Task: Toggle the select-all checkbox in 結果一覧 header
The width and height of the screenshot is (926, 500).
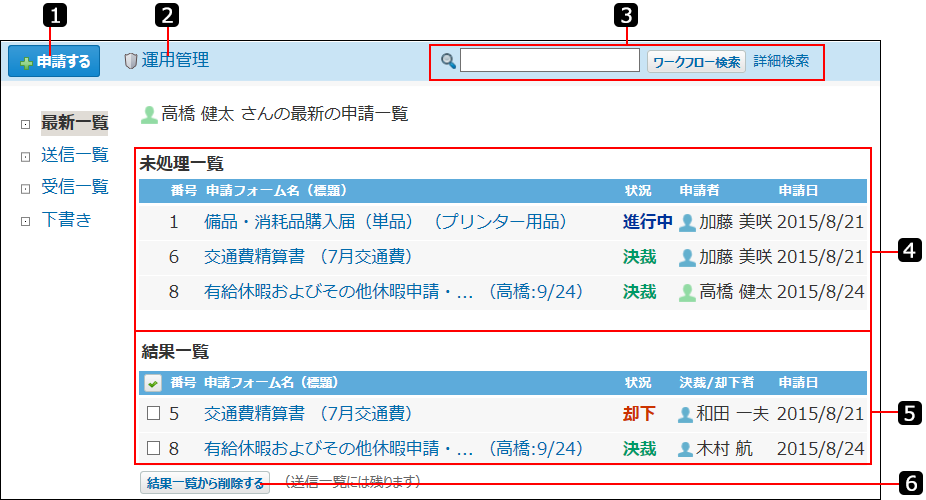Action: tap(152, 383)
